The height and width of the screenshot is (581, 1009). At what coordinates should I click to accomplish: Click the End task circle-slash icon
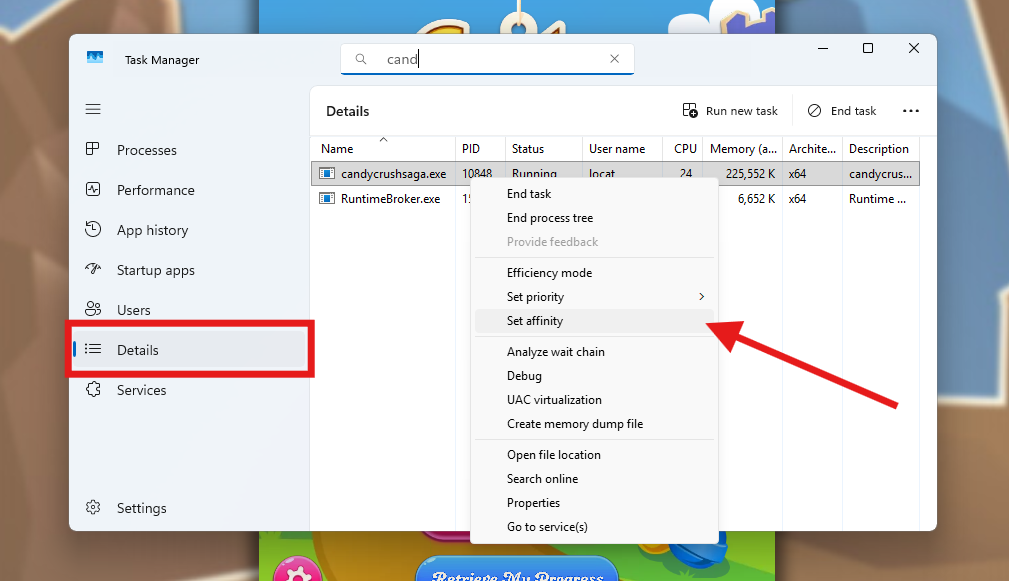(814, 111)
